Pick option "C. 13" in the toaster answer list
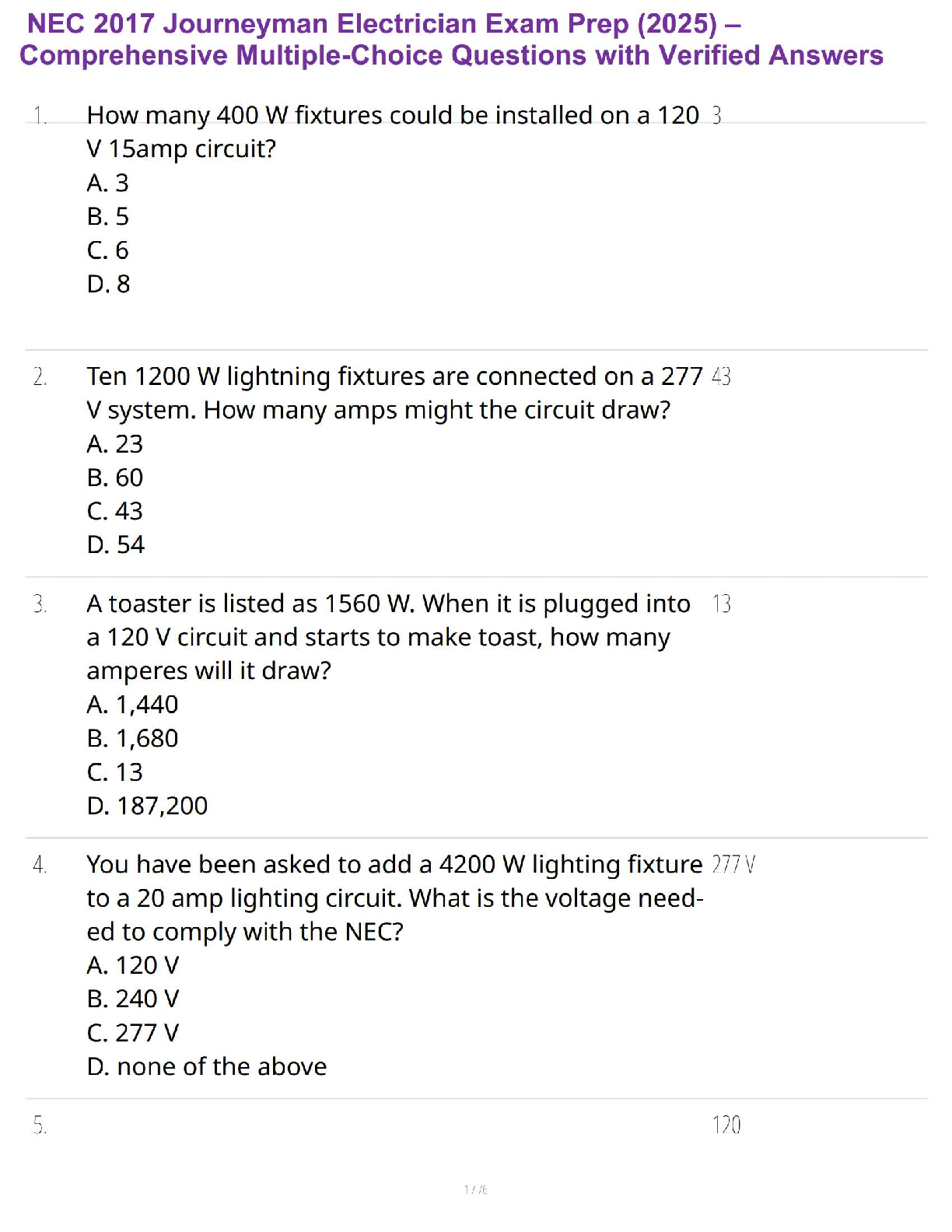The image size is (952, 1232). click(x=114, y=772)
